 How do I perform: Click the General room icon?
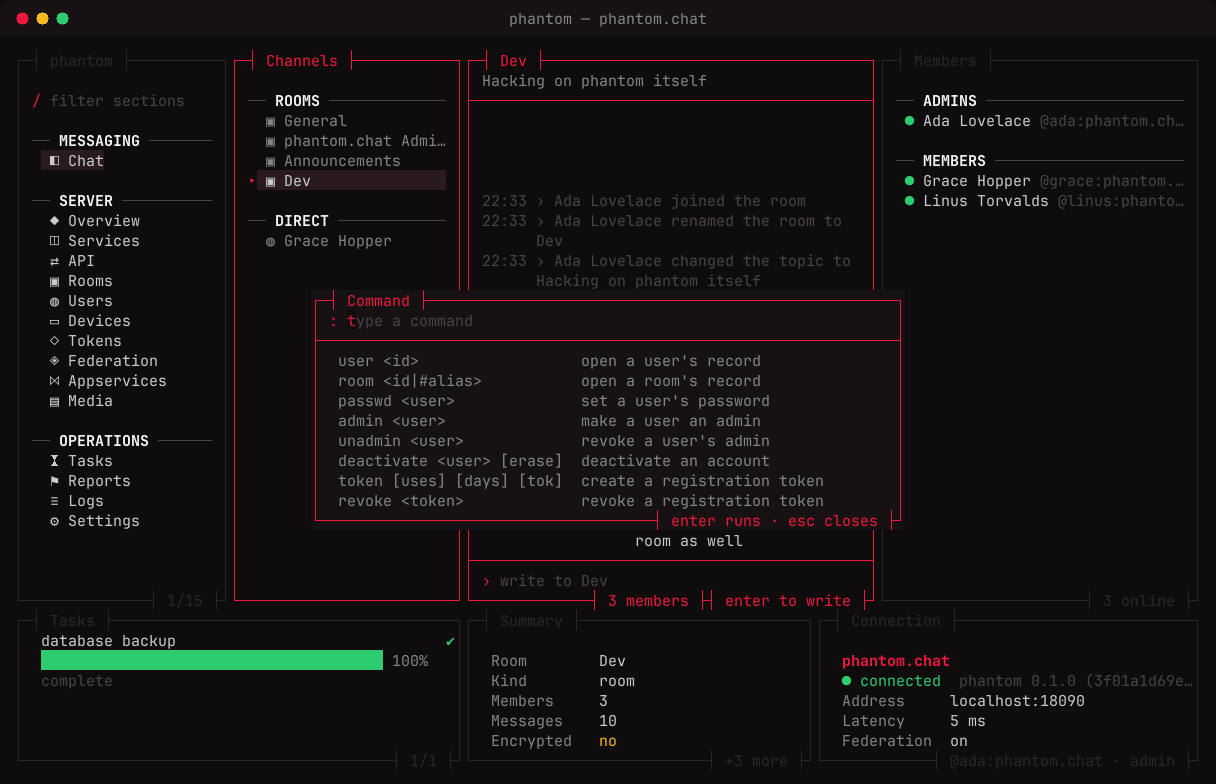tap(270, 121)
